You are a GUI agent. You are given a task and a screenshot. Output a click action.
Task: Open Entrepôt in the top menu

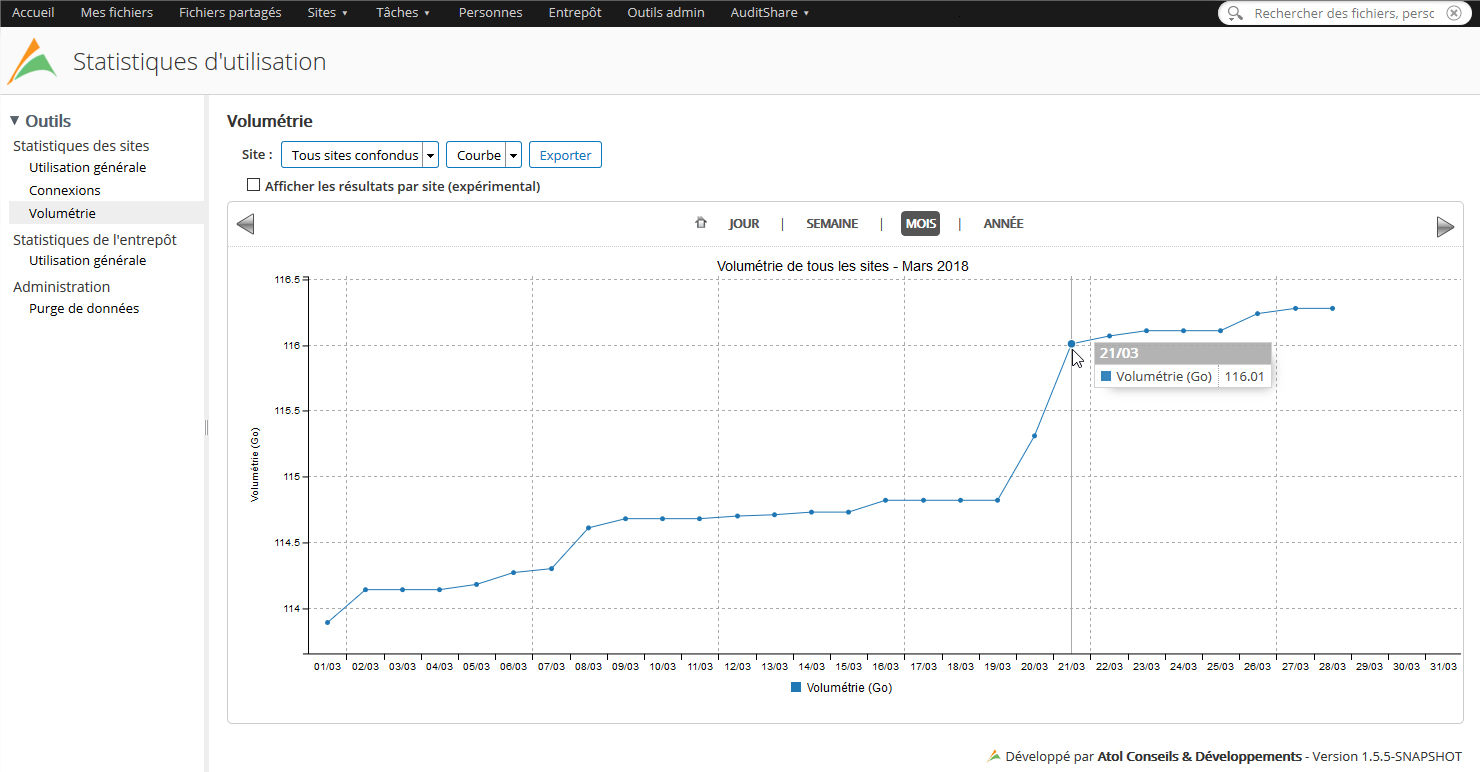click(575, 13)
